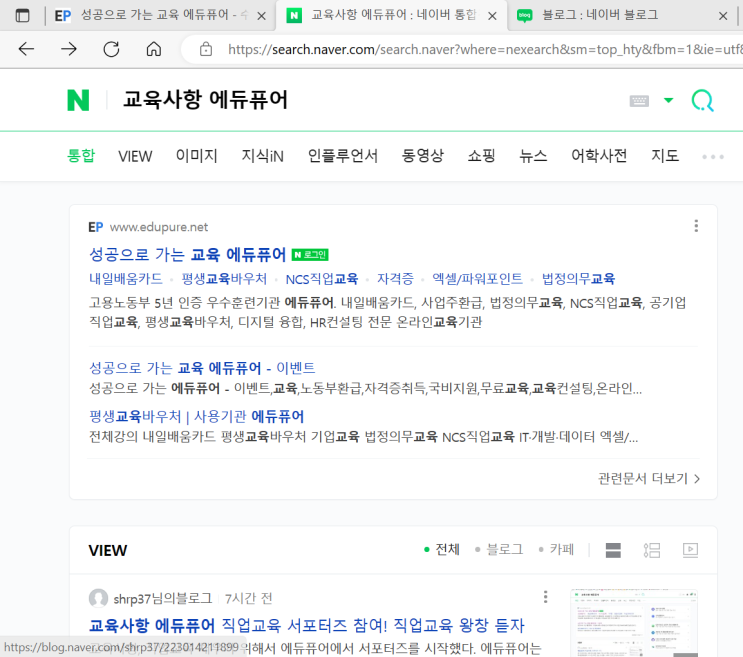Open the 내일배움카드 sublink

(126, 279)
